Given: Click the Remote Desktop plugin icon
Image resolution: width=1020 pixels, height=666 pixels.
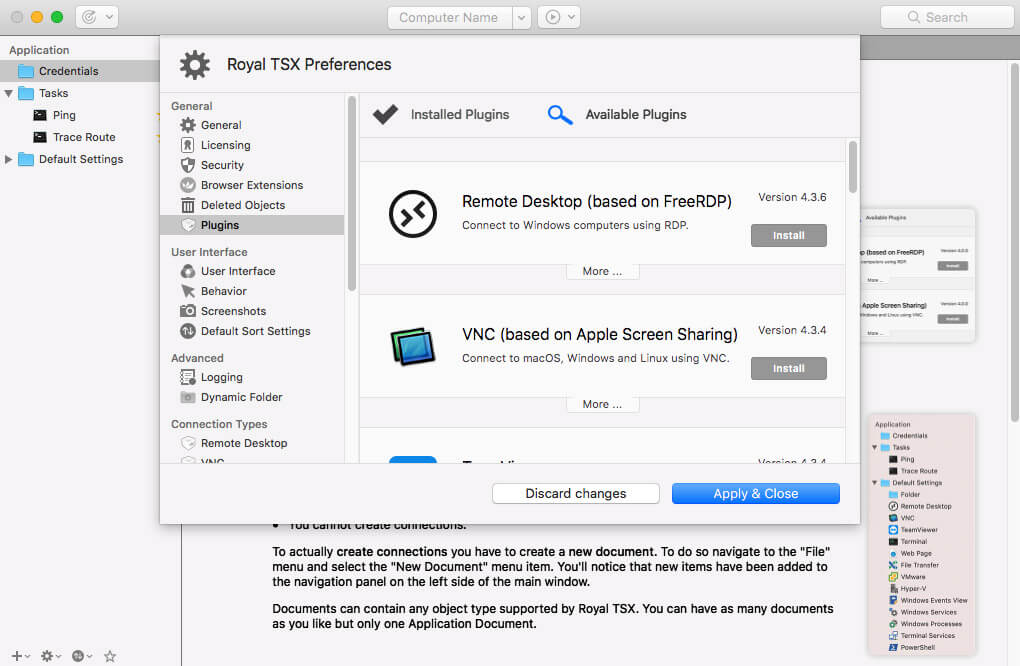Looking at the screenshot, I should 413,214.
